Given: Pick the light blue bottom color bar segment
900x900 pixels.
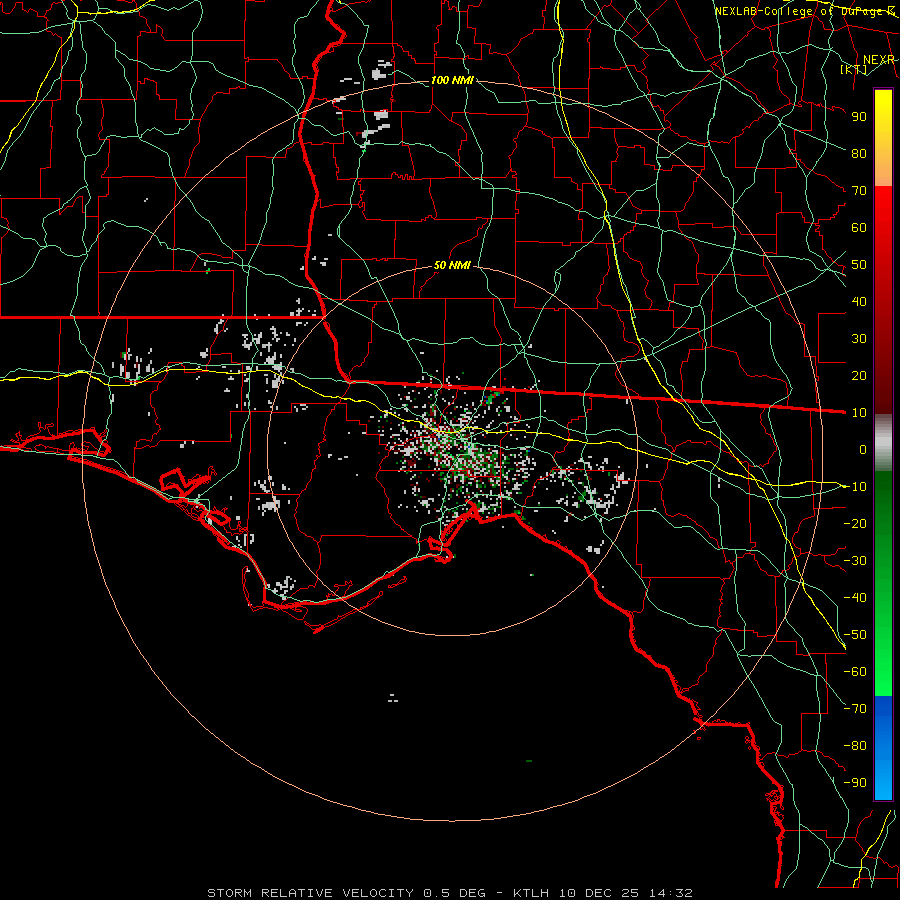Looking at the screenshot, I should pyautogui.click(x=883, y=781).
